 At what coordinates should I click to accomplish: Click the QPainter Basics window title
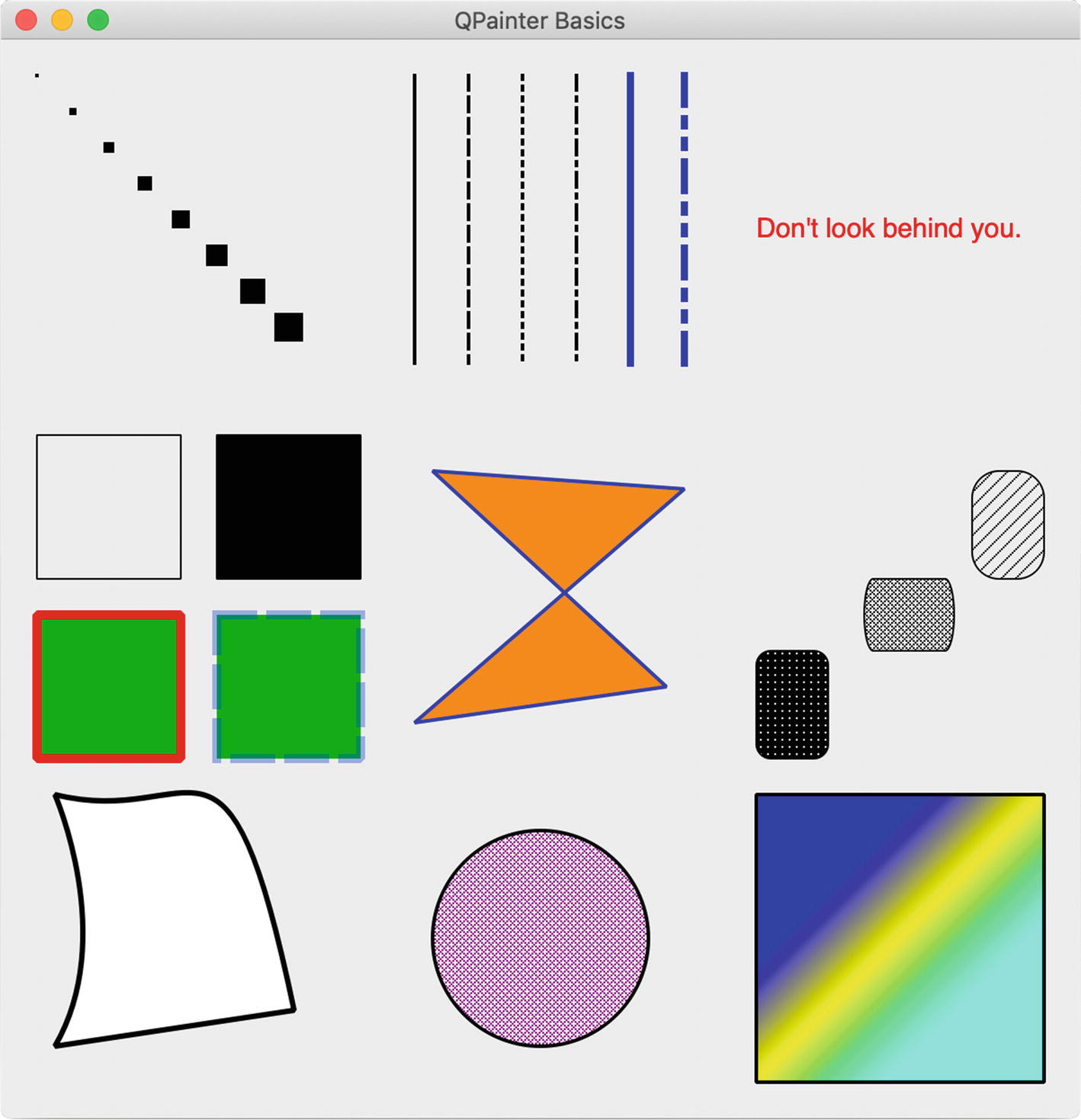point(540,21)
